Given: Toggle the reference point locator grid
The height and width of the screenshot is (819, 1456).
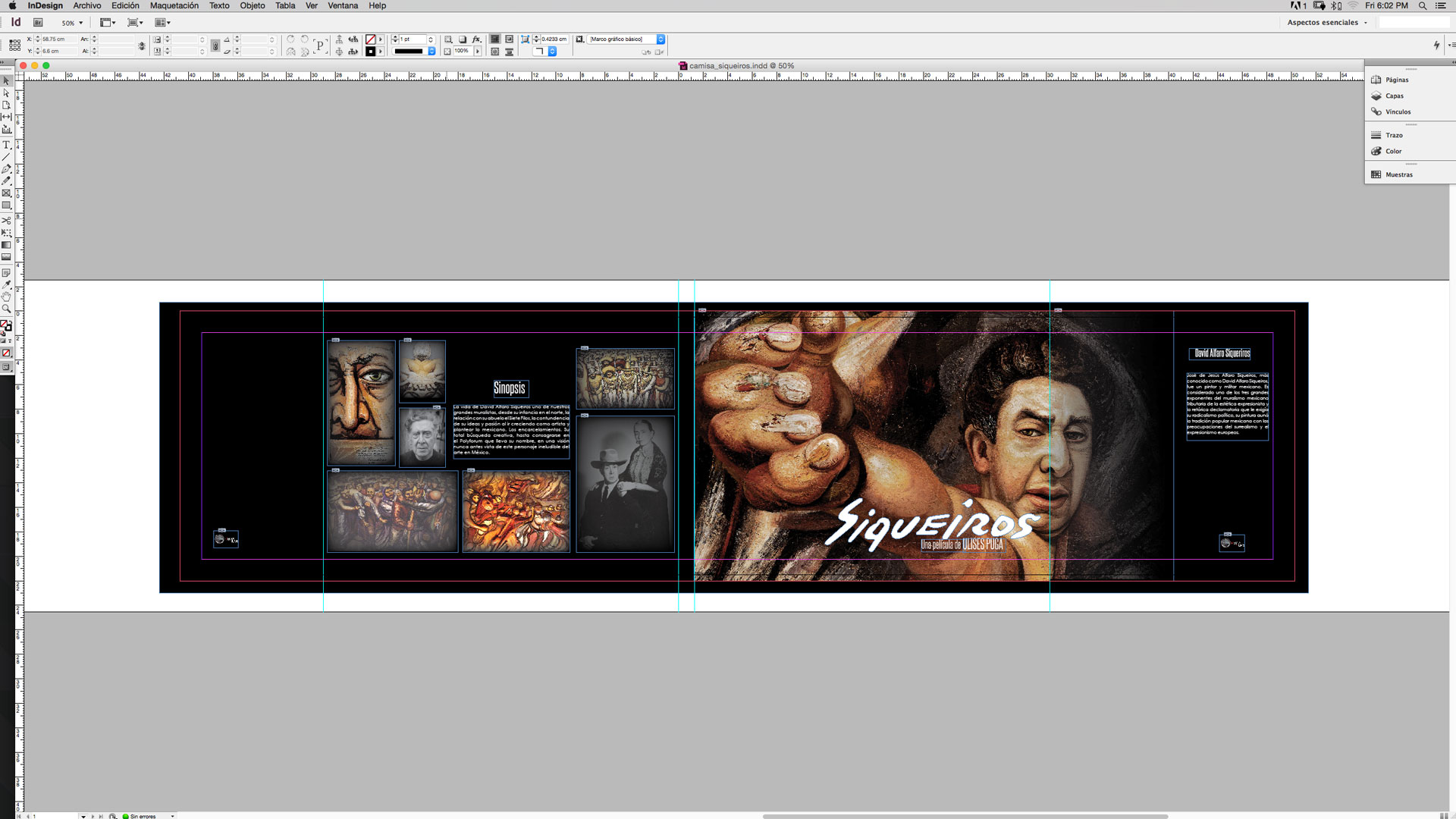Looking at the screenshot, I should tap(14, 45).
